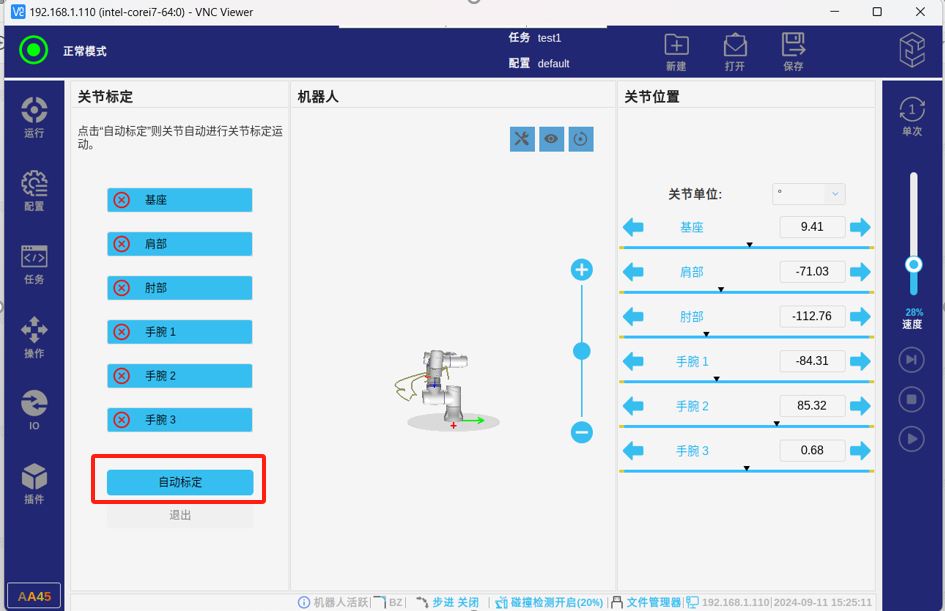Open the 插件 plugins sidebar tab

[x=34, y=483]
